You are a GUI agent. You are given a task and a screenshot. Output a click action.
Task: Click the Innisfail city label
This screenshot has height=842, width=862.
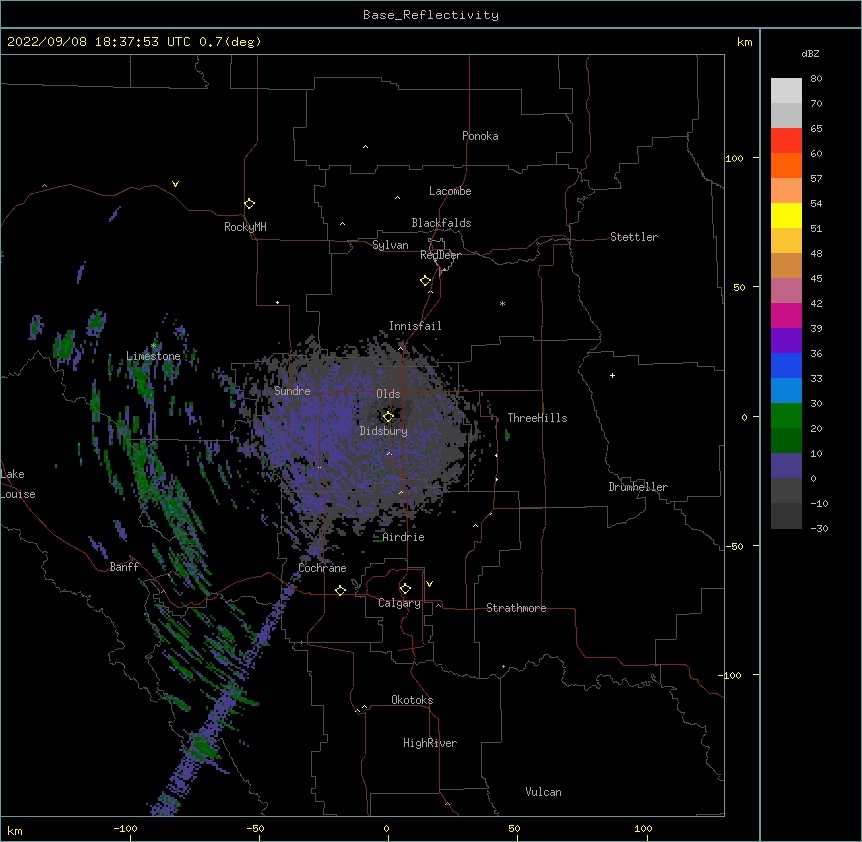[x=415, y=326]
